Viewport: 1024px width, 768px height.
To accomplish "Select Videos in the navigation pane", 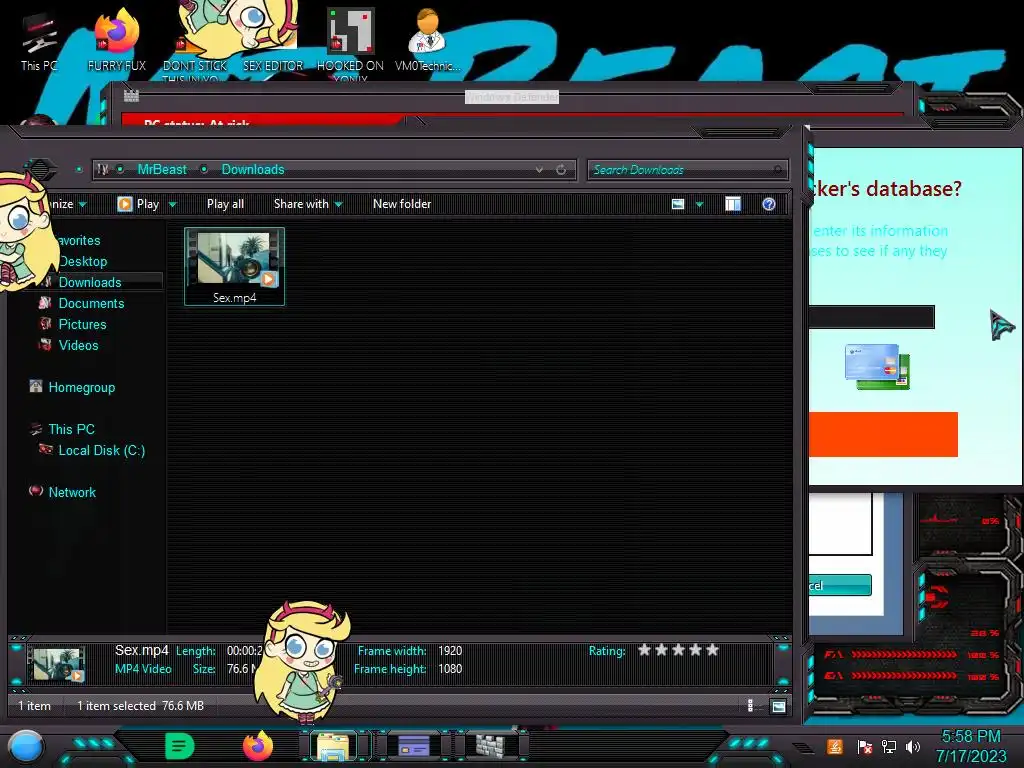I will [x=78, y=345].
